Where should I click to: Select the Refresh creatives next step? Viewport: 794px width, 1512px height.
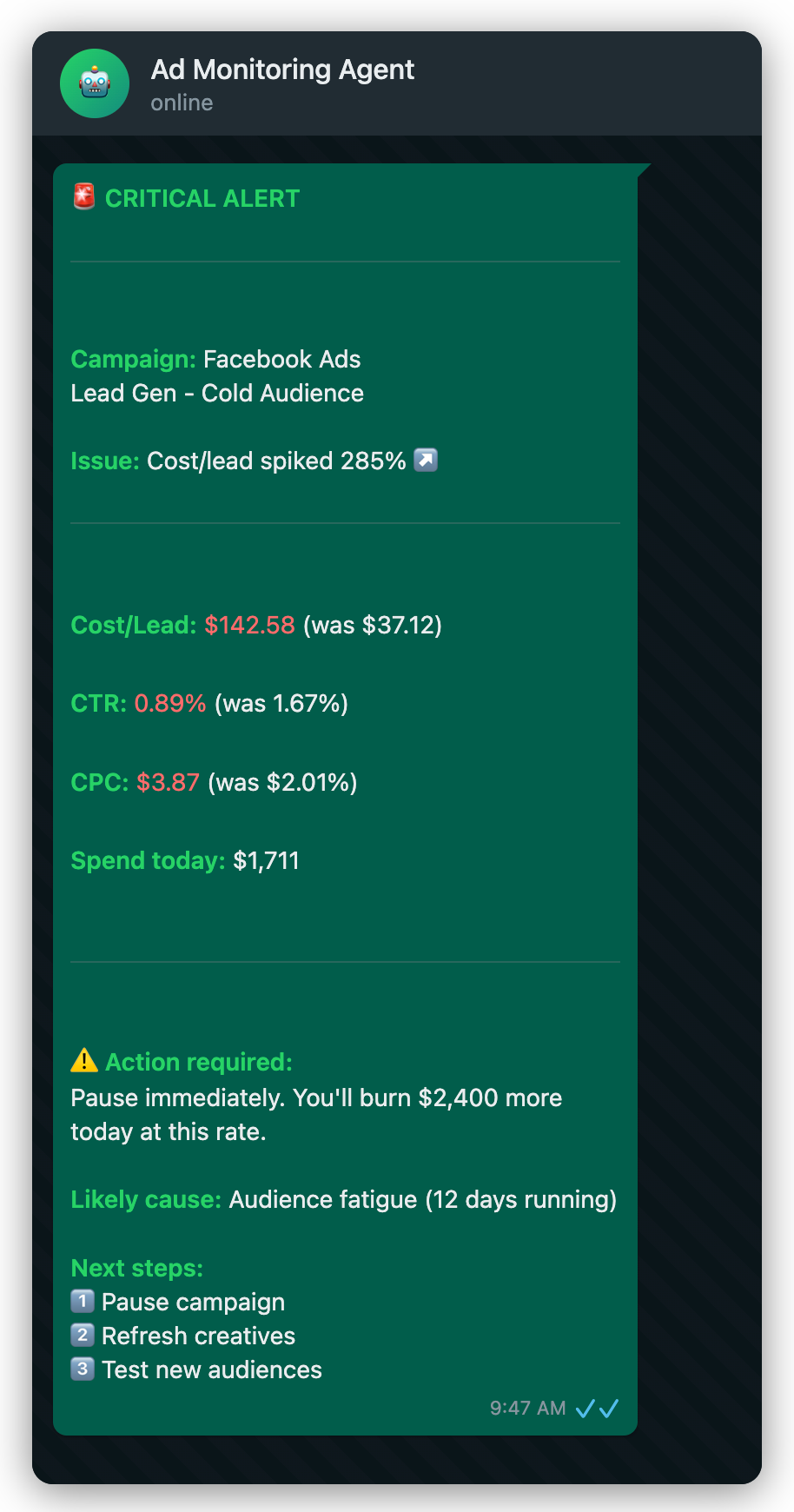[x=198, y=1335]
